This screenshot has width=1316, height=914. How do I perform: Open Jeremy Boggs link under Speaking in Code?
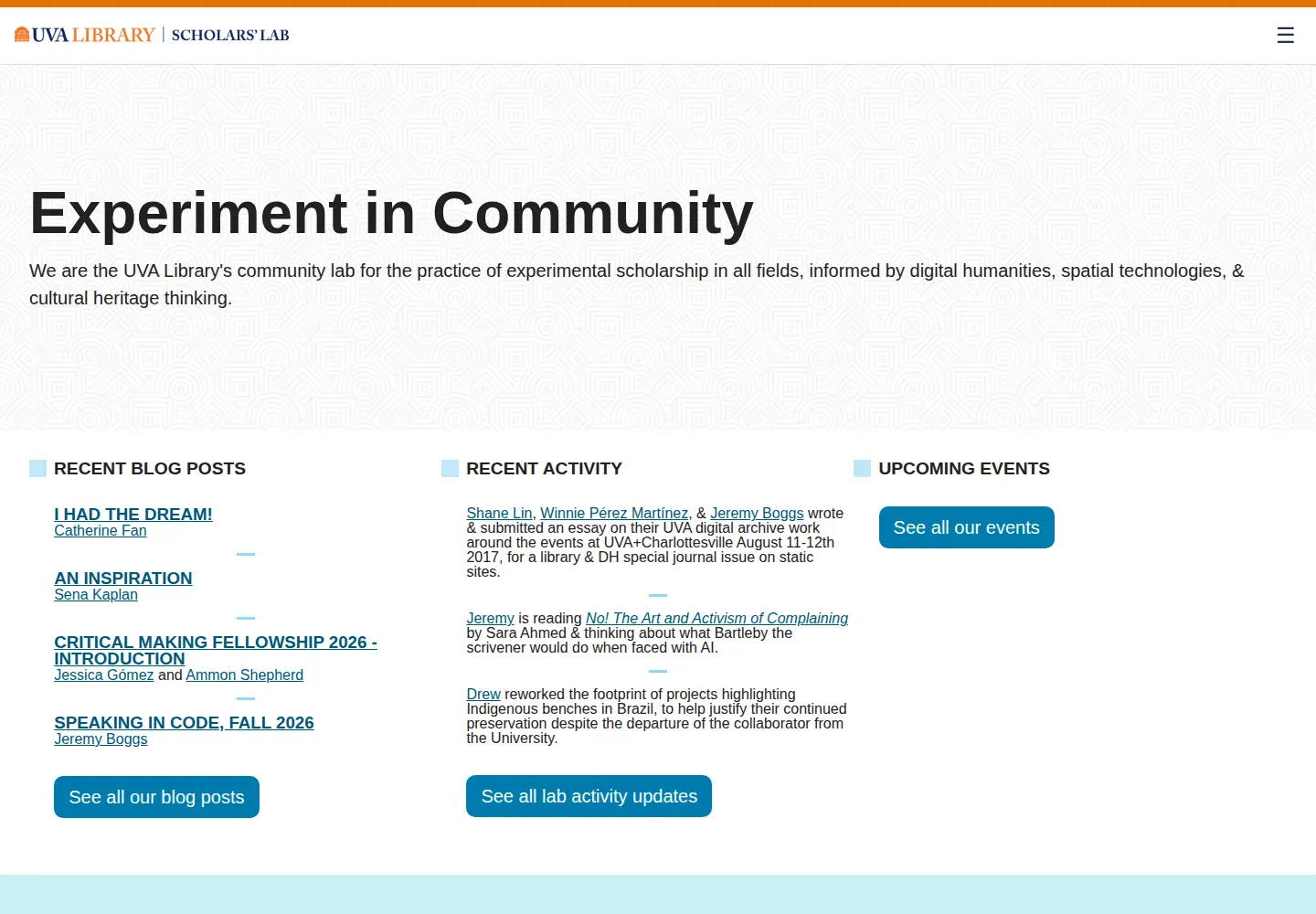pyautogui.click(x=101, y=739)
